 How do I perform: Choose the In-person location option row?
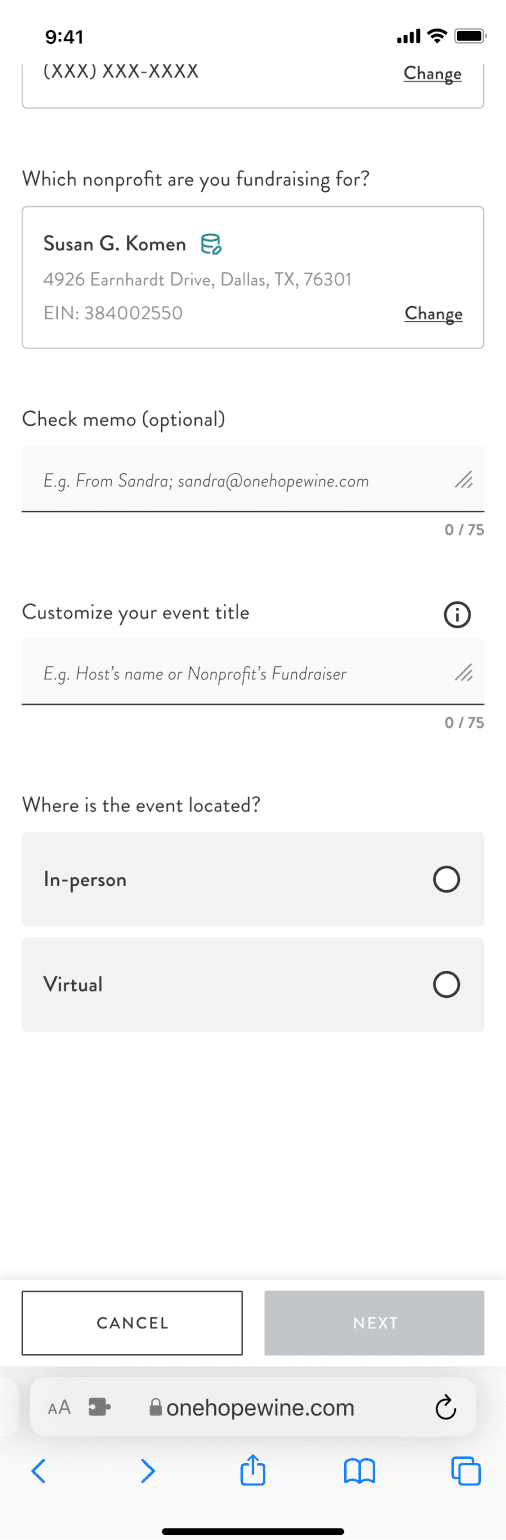pyautogui.click(x=253, y=879)
